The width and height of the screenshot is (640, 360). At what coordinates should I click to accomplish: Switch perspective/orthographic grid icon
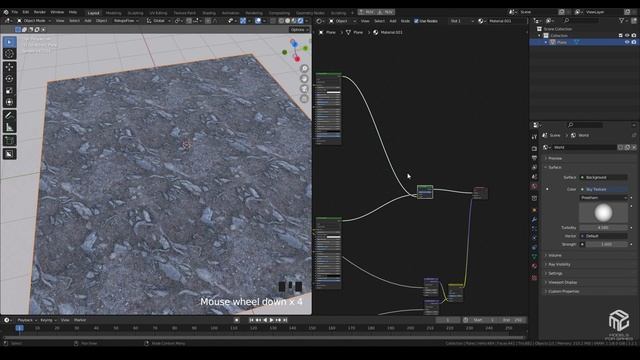tap(304, 99)
